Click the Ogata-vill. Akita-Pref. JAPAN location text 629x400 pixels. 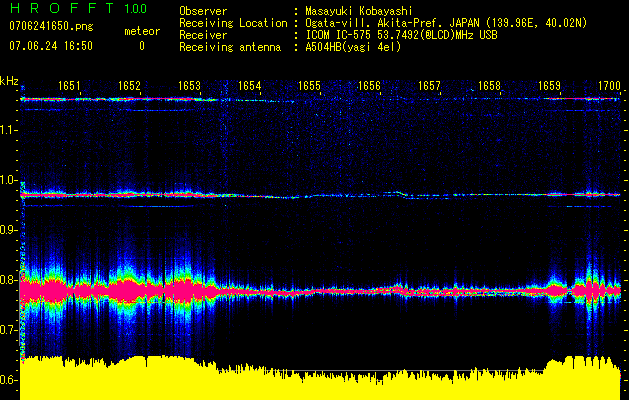click(x=446, y=24)
